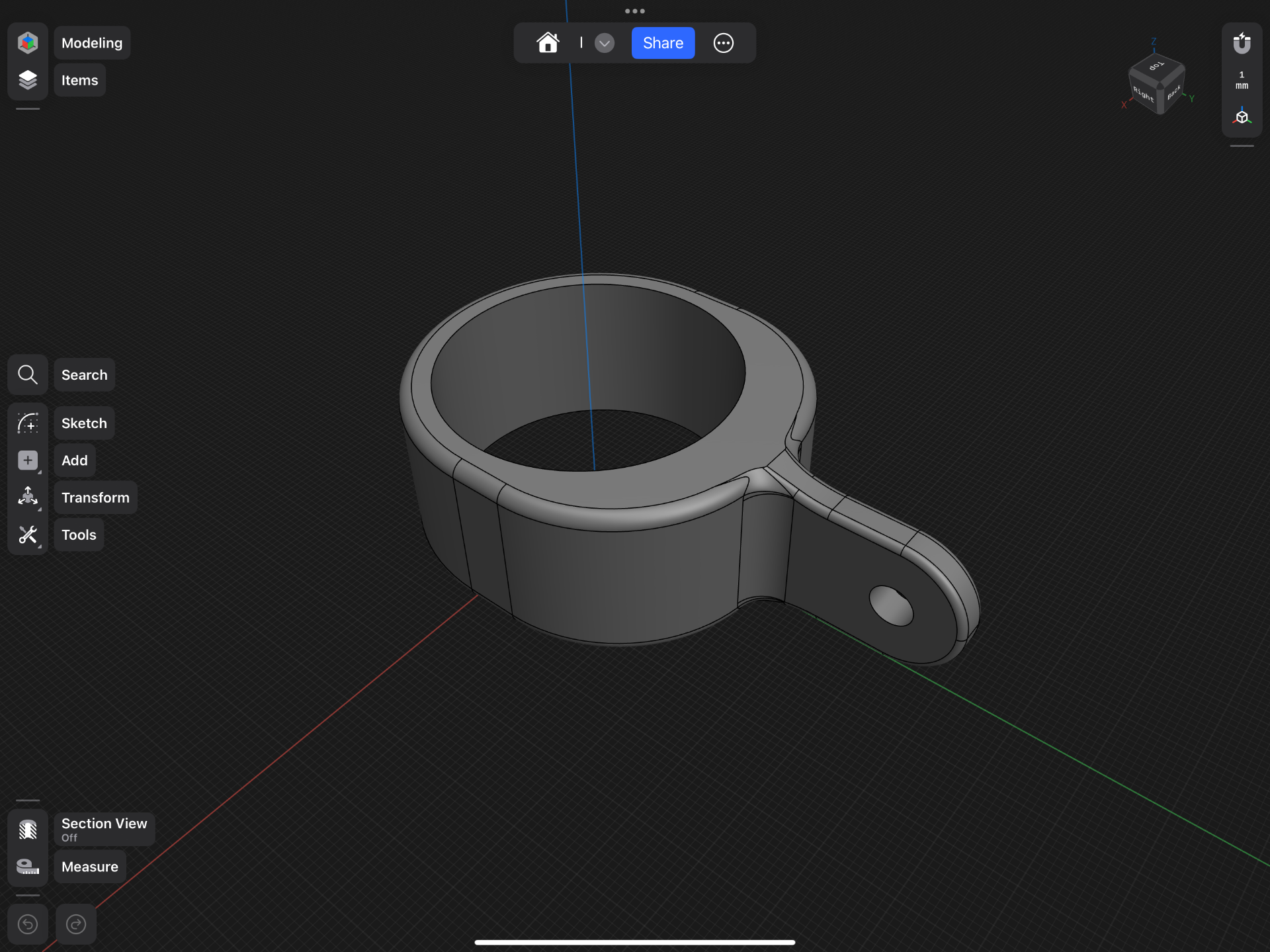Click the Items label button
Image resolution: width=1270 pixels, height=952 pixels.
[79, 80]
